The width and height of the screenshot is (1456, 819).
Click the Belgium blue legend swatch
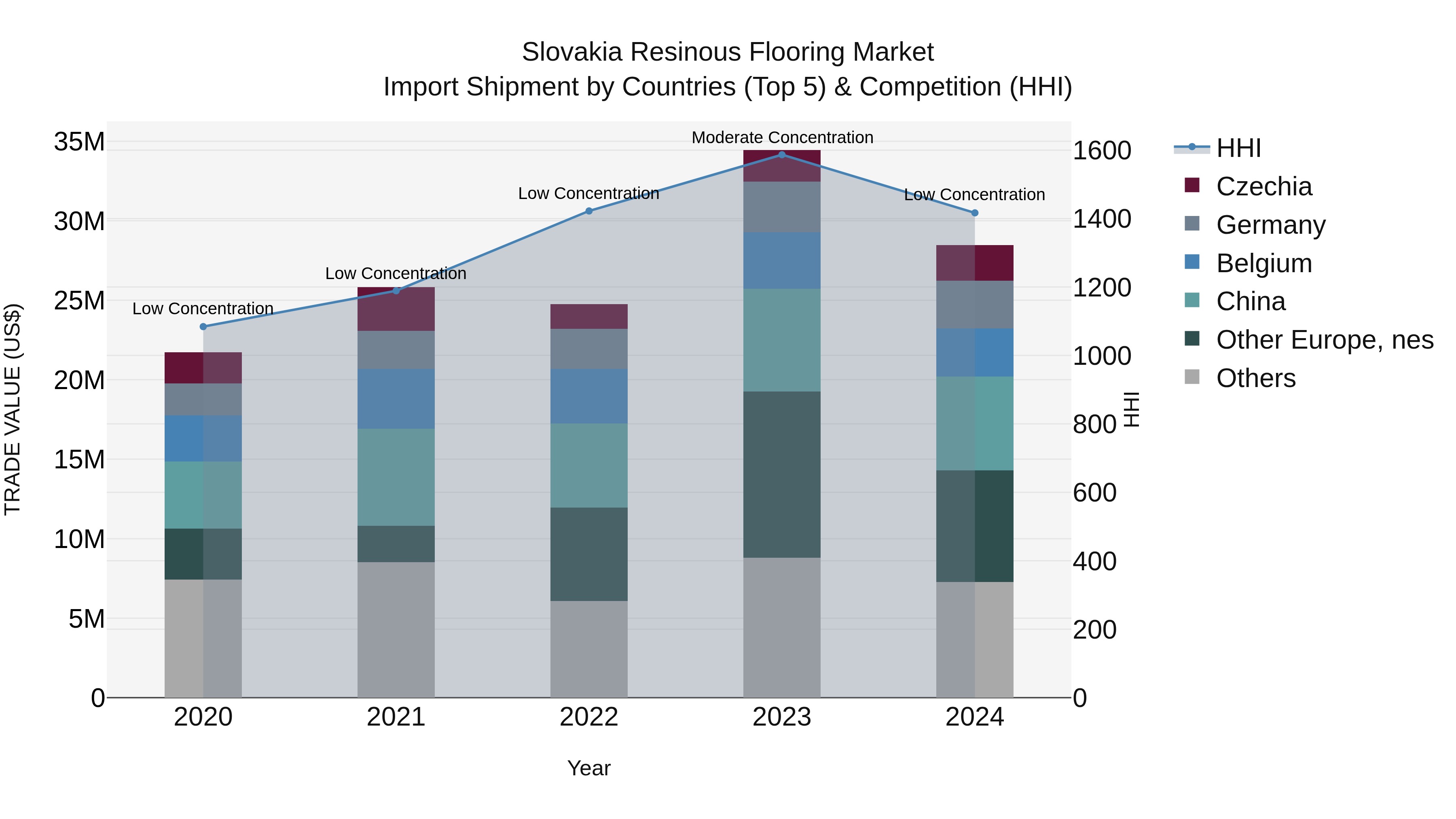[x=1192, y=262]
